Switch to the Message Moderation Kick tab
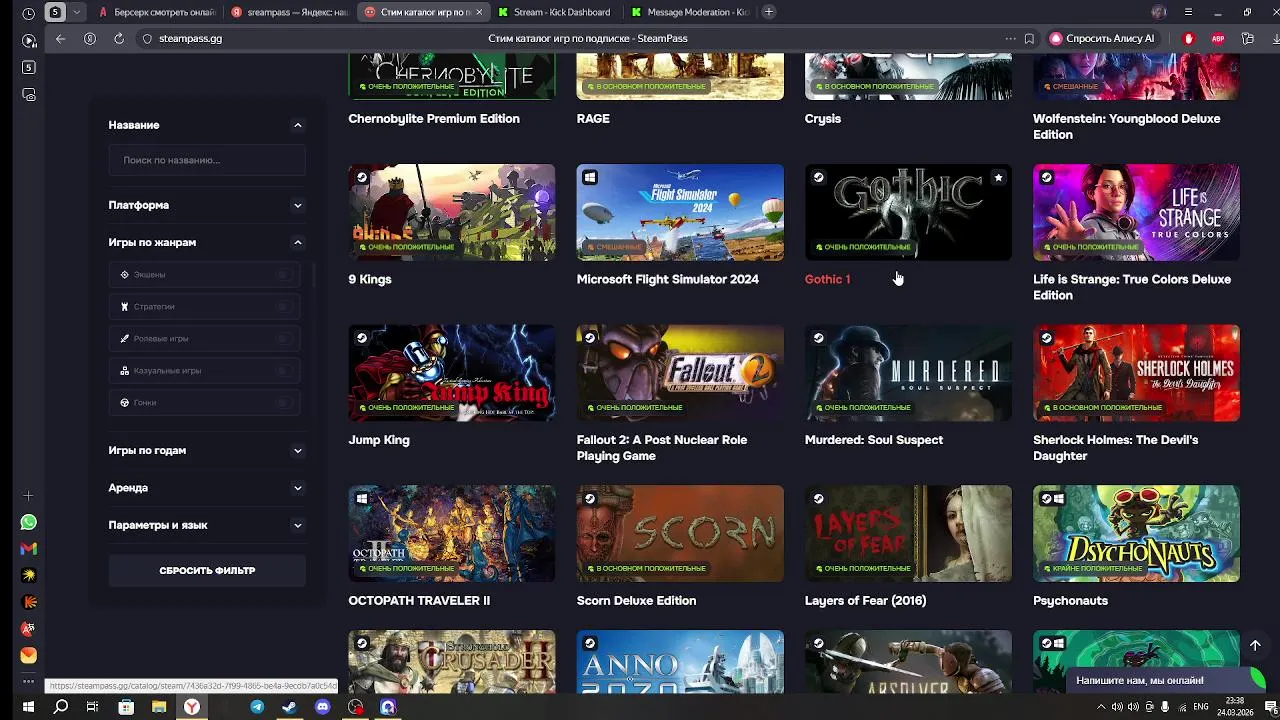This screenshot has width=1280, height=720. tap(690, 12)
